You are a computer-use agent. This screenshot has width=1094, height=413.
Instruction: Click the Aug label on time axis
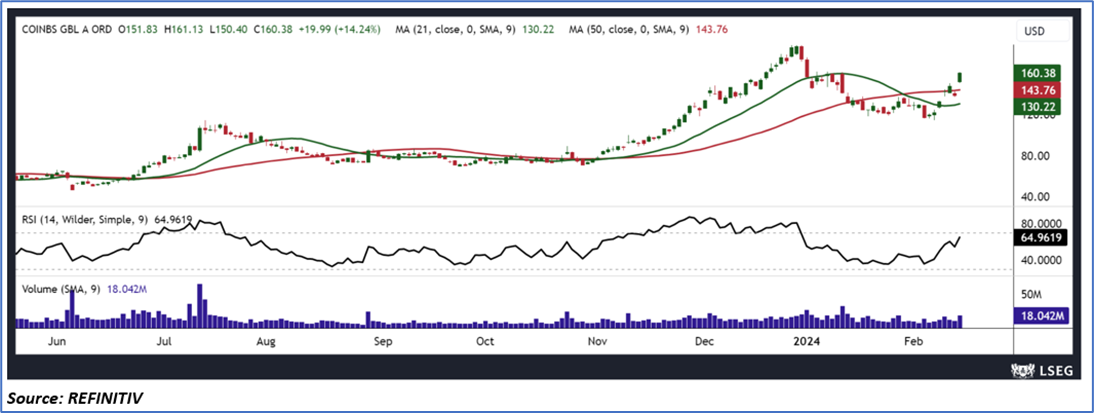(x=265, y=342)
